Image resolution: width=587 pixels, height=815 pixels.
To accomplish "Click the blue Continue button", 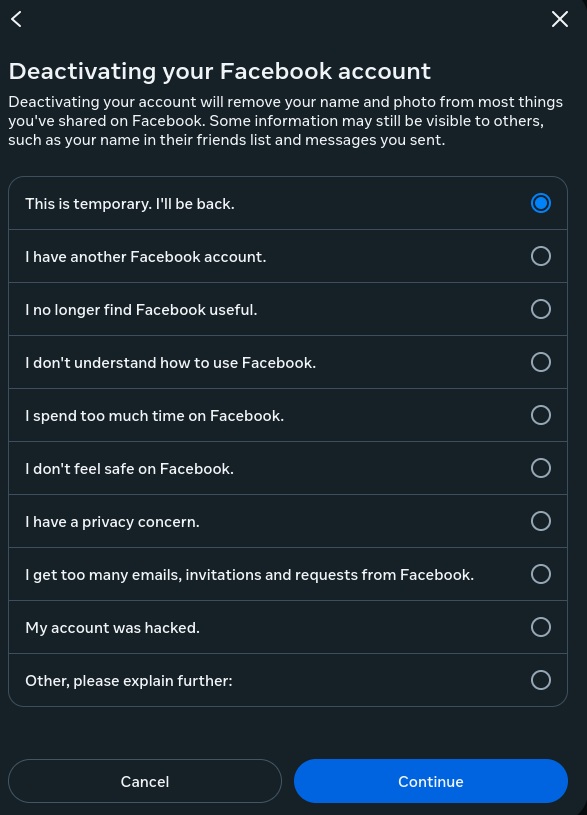I will [431, 781].
